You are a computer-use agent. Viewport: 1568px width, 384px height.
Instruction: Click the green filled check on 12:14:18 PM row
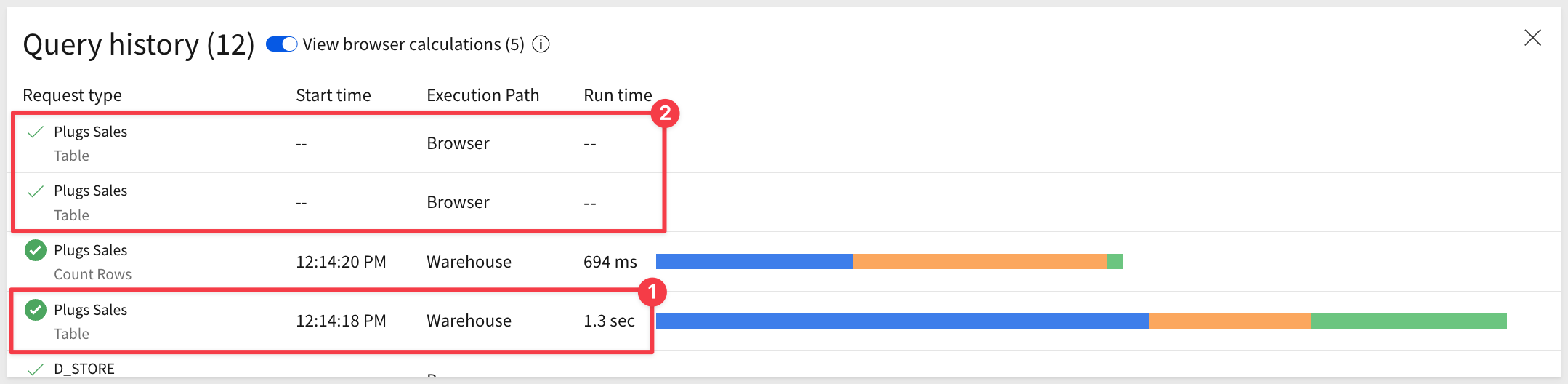35,310
